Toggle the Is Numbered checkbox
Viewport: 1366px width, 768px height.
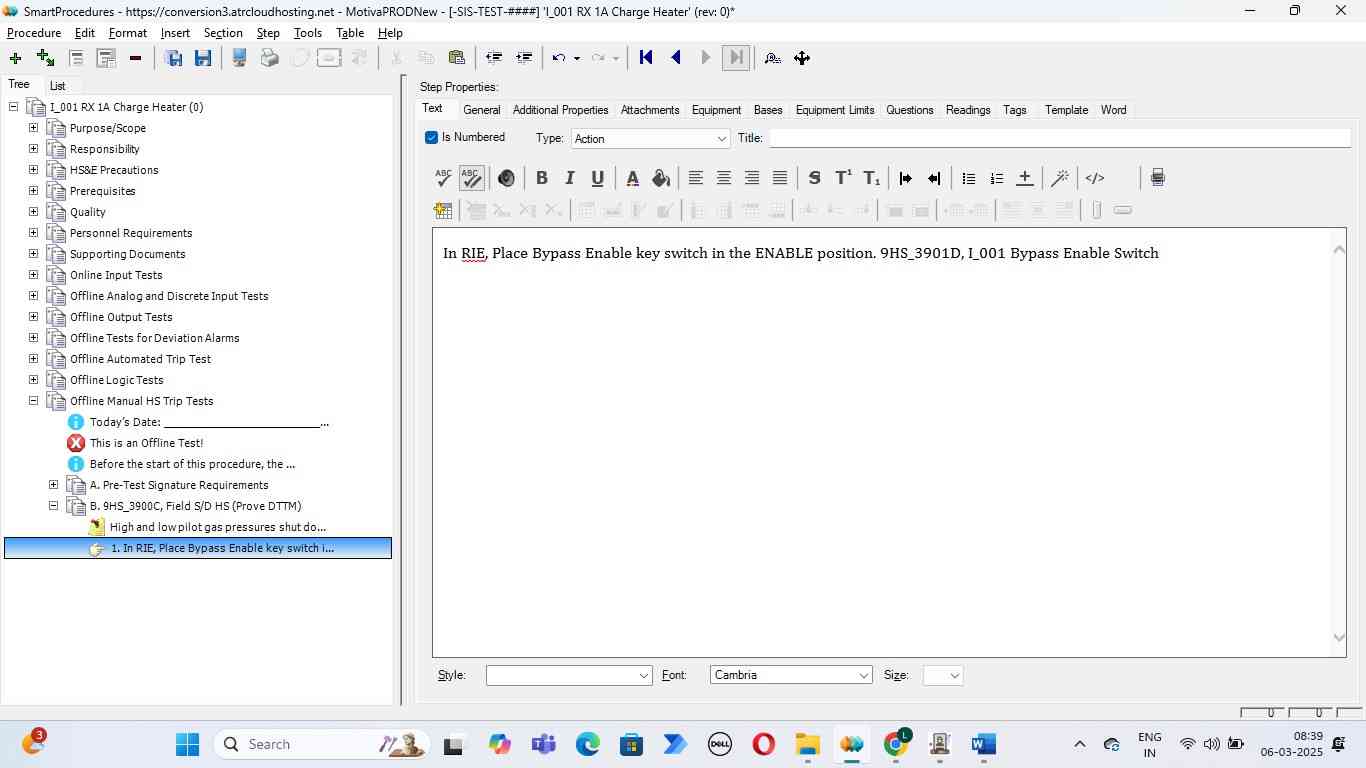[432, 138]
